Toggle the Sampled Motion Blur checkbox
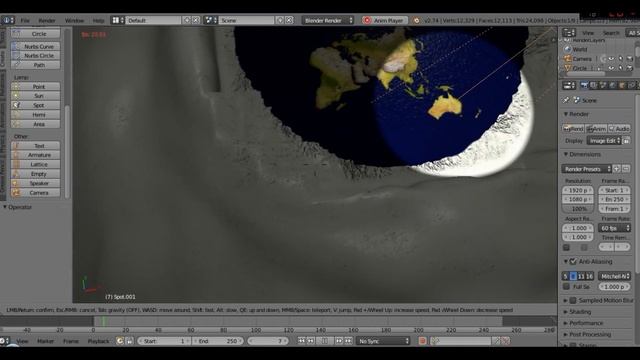Viewport: 640px width, 360px height. [x=573, y=300]
